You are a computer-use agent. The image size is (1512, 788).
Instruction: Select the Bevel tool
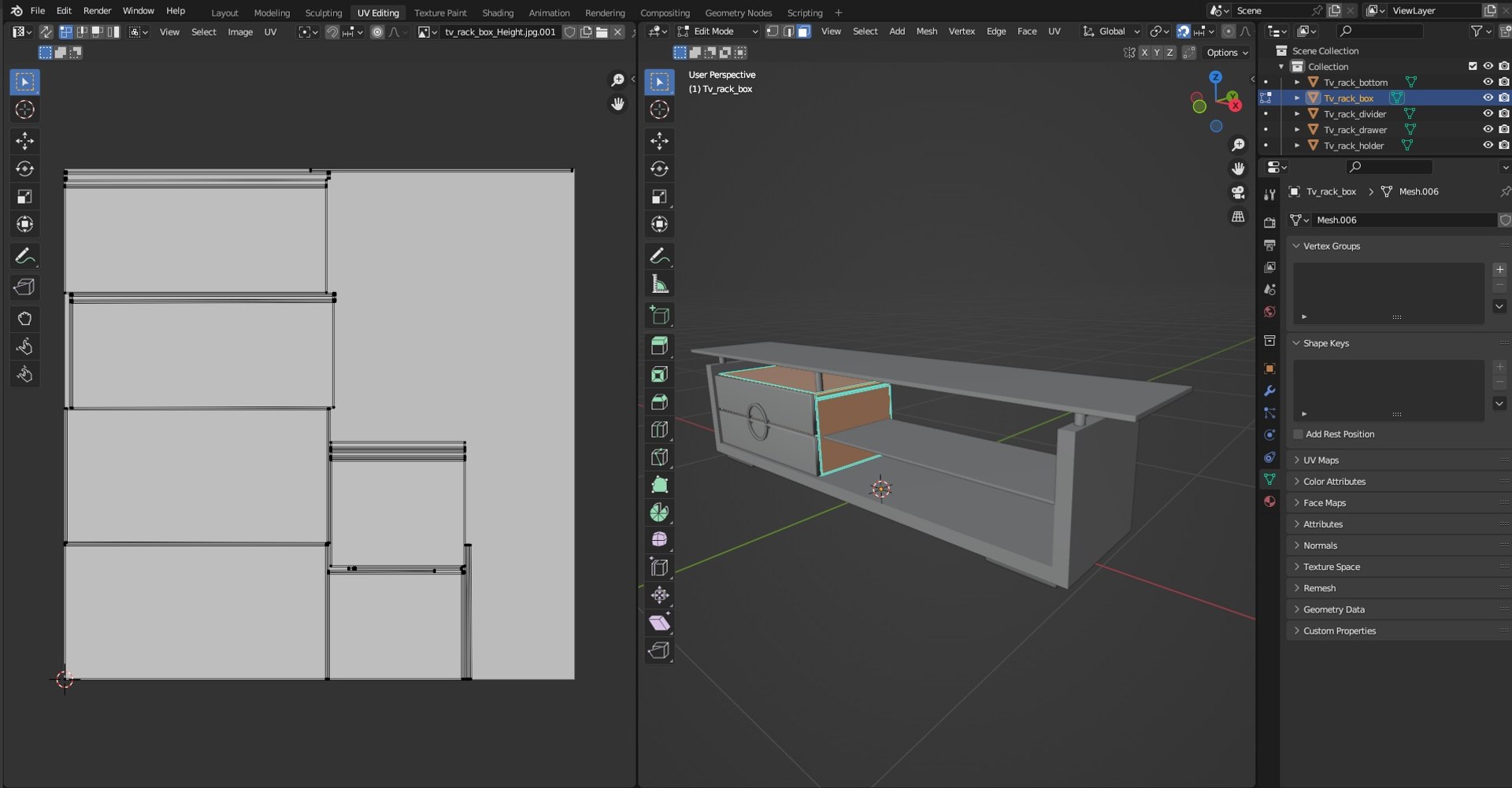coord(659,402)
